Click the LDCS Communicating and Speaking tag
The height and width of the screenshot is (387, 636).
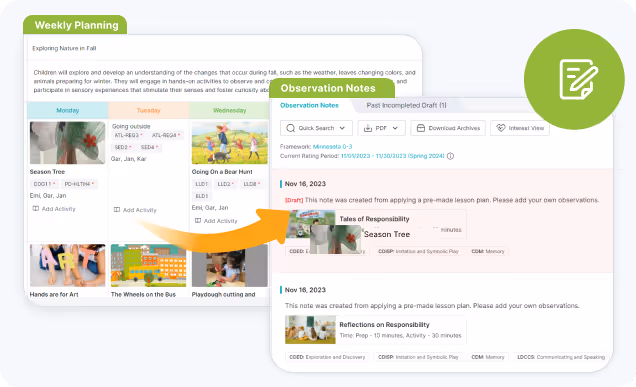561,357
